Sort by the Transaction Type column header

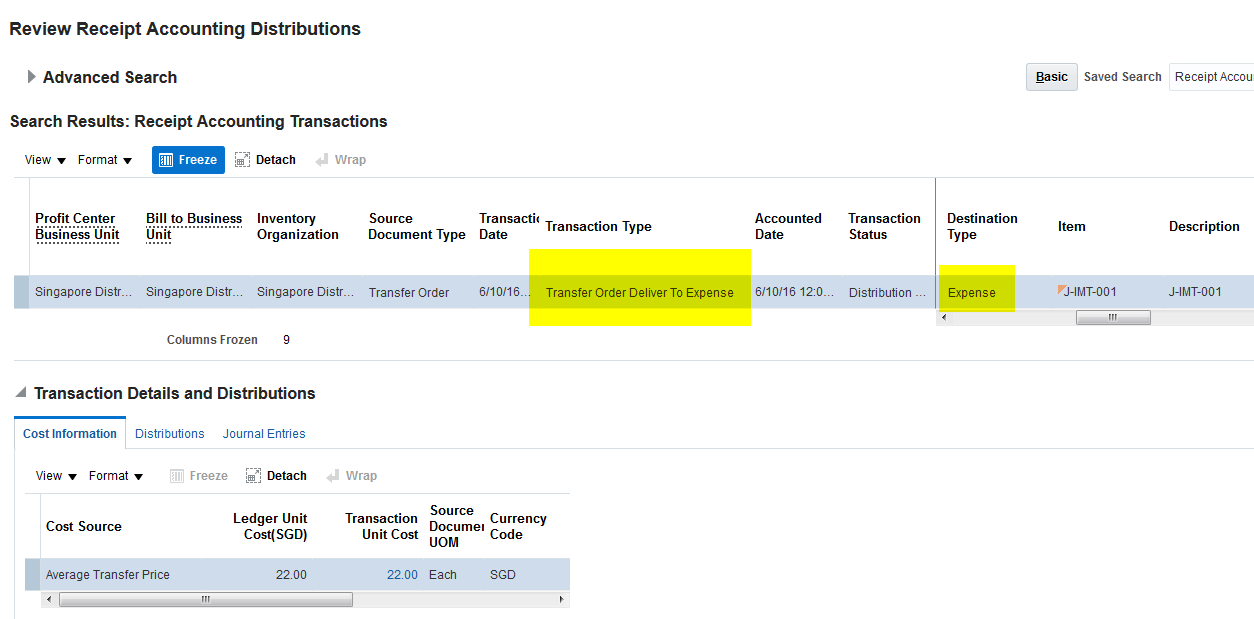click(598, 227)
